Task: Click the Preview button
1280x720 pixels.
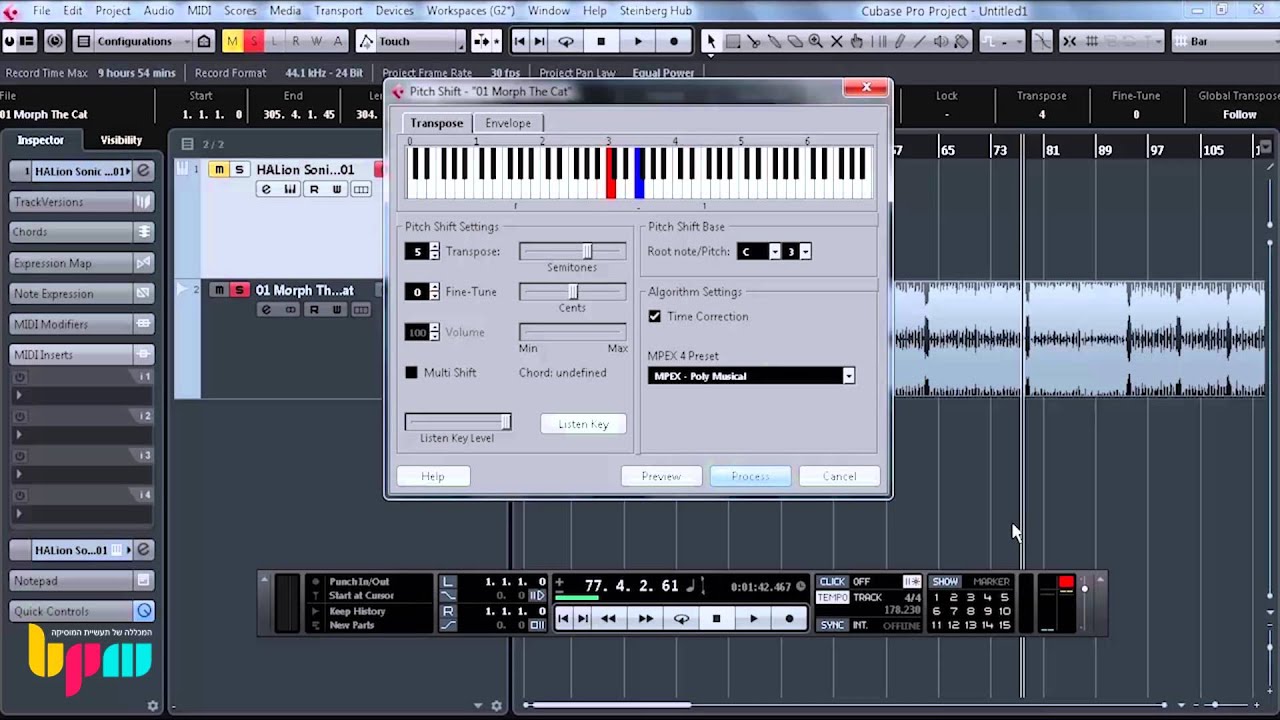Action: coord(661,476)
